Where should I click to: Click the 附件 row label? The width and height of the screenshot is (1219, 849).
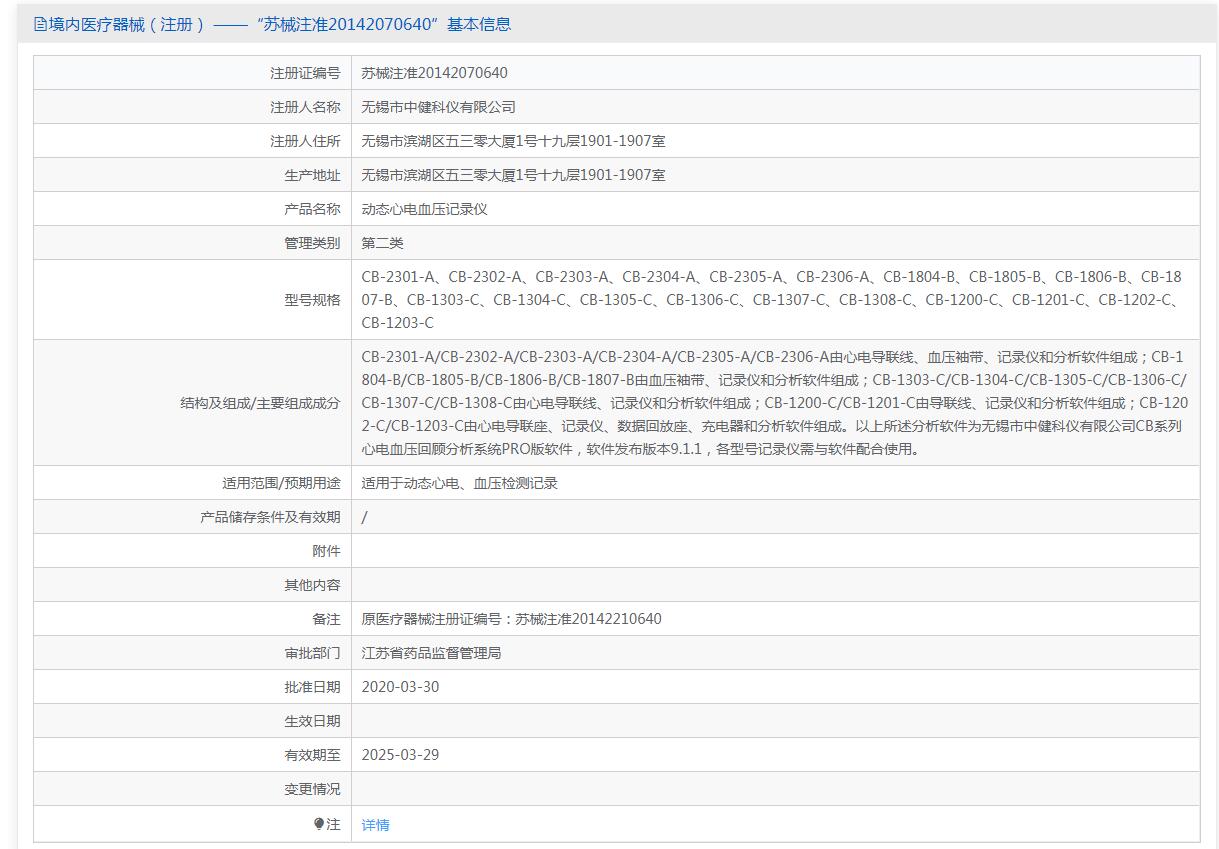[x=325, y=551]
